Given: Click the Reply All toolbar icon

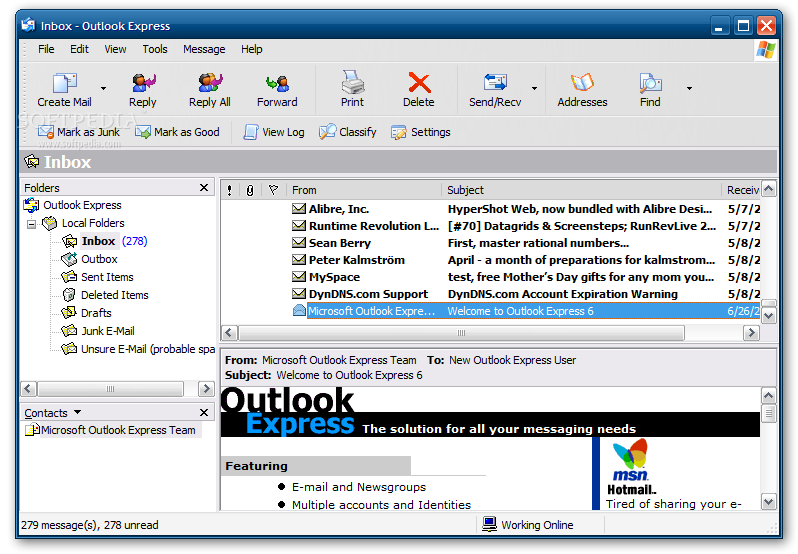Looking at the screenshot, I should pyautogui.click(x=210, y=83).
